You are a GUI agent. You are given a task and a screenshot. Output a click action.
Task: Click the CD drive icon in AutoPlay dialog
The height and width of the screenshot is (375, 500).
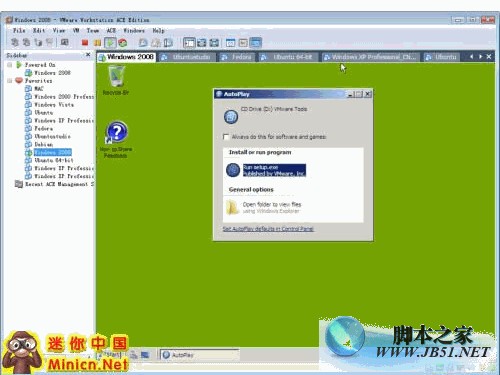(x=231, y=117)
